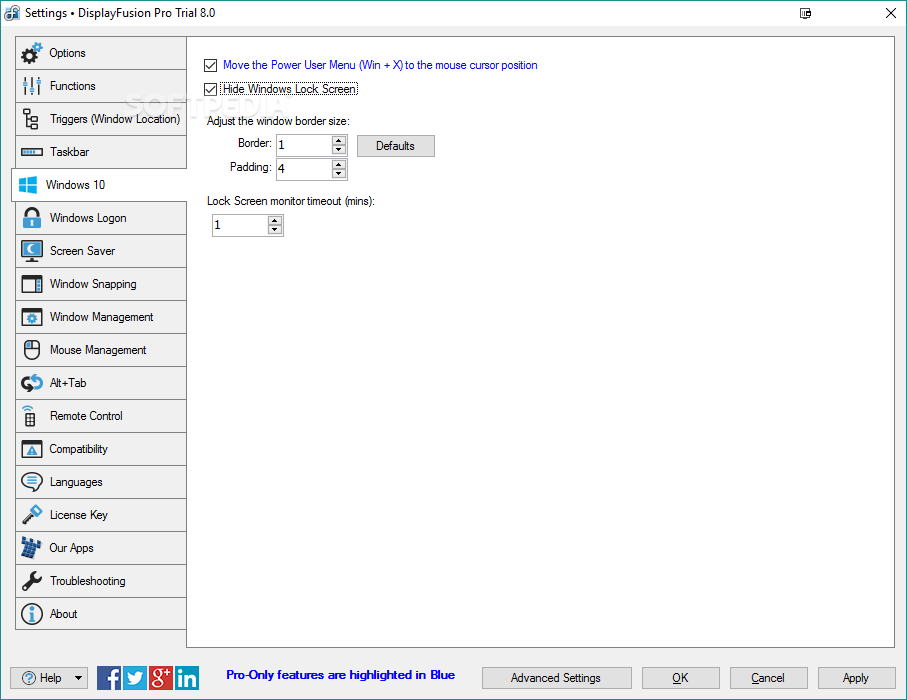Select the Languages tab label
The width and height of the screenshot is (907, 700).
click(76, 482)
